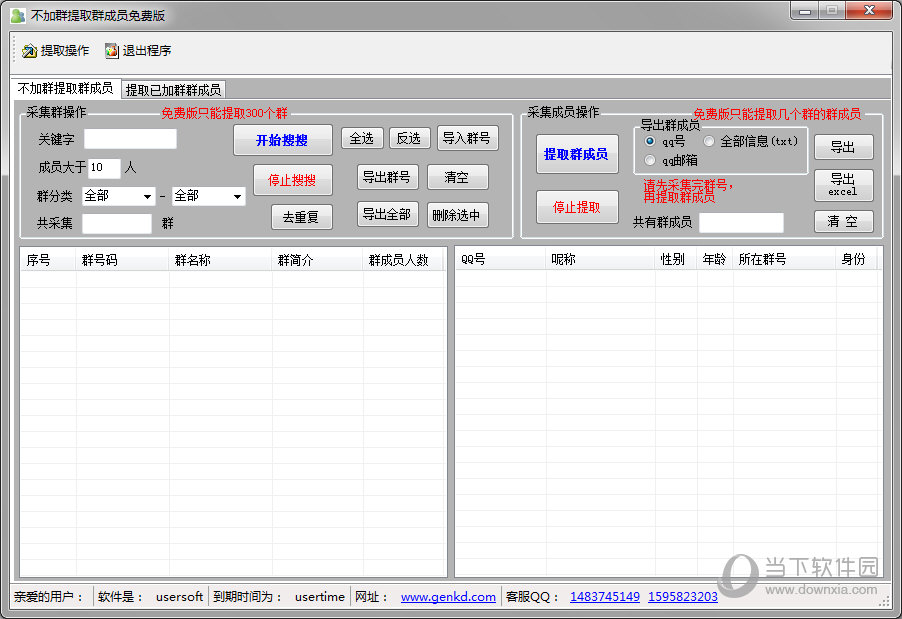Click the 退出程序 toolbar icon
This screenshot has width=902, height=619.
[112, 51]
